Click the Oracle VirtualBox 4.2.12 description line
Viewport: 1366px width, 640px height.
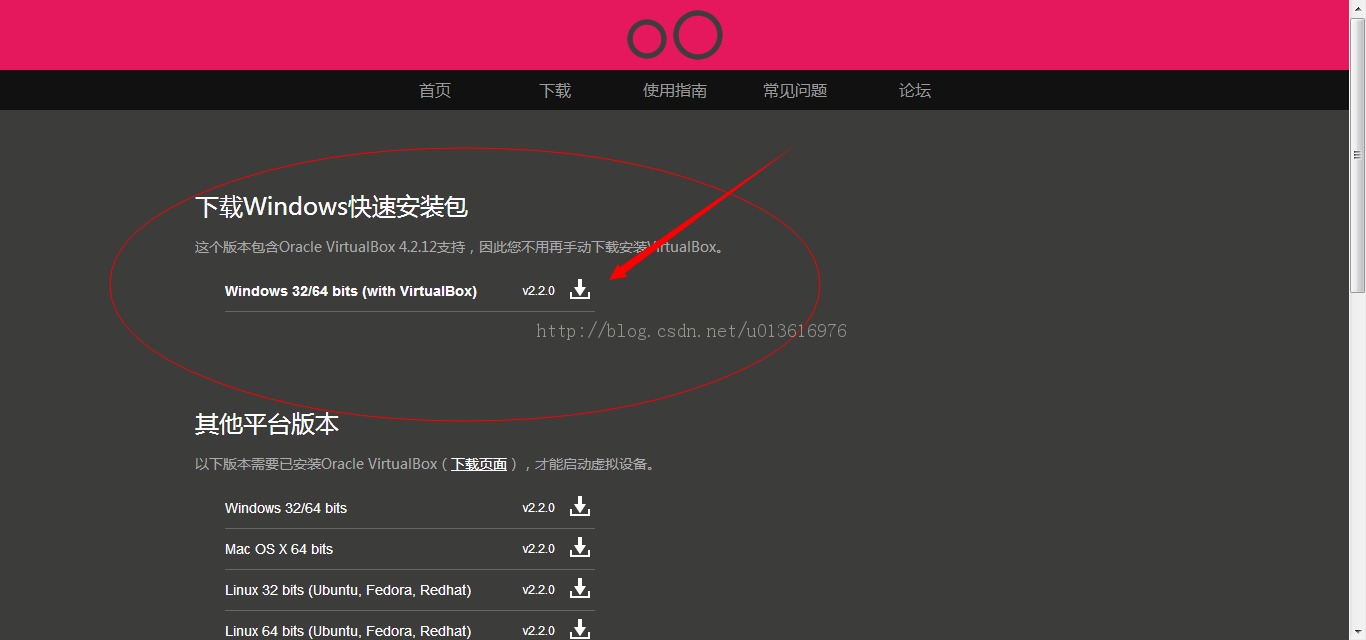[x=459, y=247]
